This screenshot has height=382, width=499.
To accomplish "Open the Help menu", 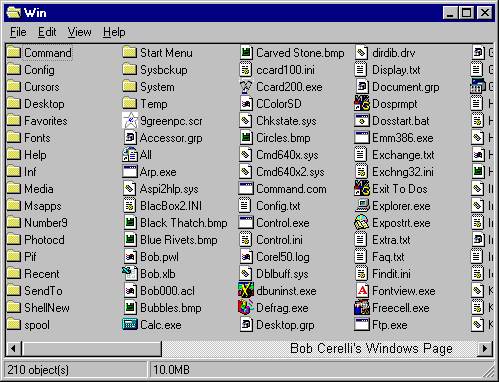I will pyautogui.click(x=114, y=32).
